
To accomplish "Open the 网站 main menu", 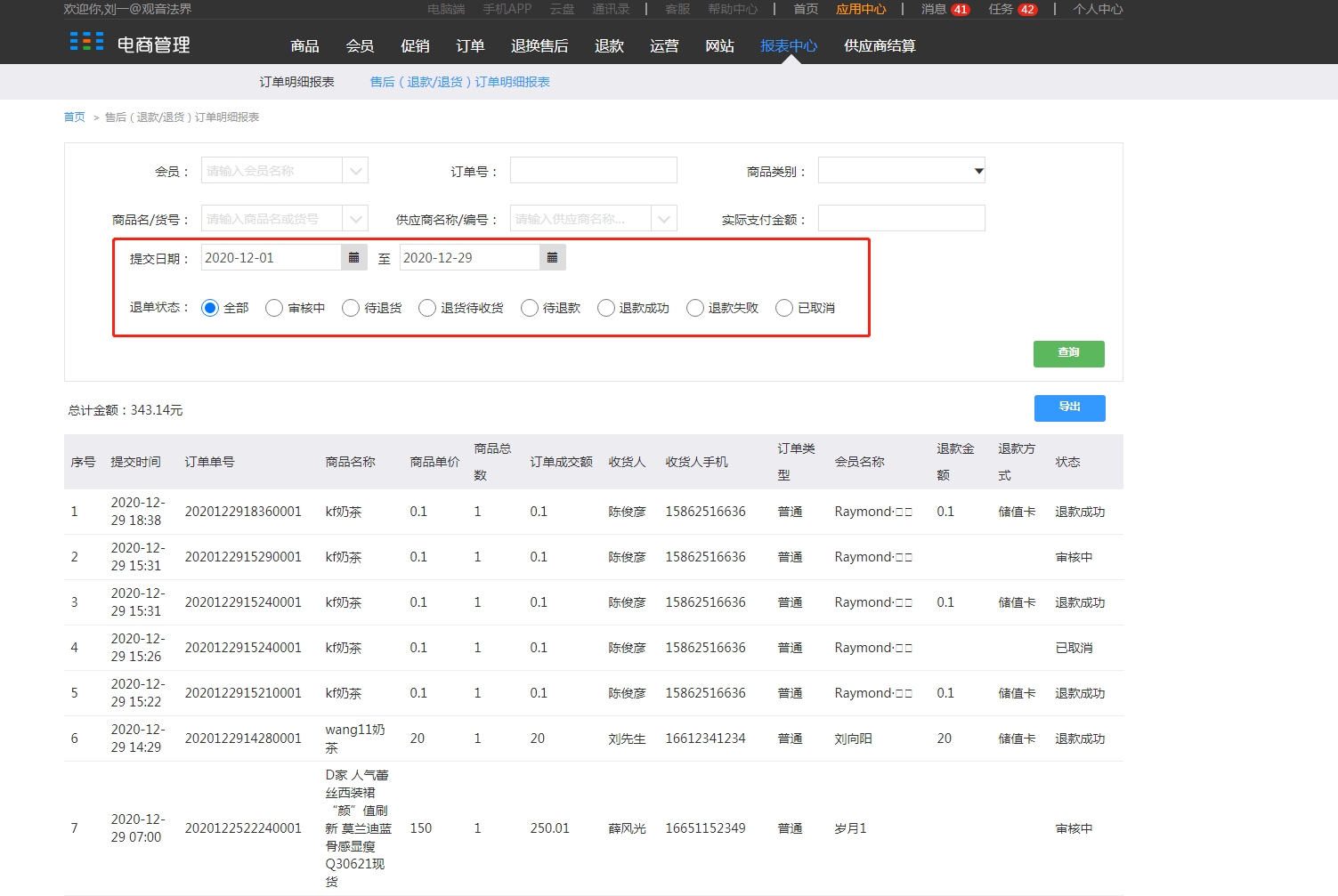I will 719,45.
